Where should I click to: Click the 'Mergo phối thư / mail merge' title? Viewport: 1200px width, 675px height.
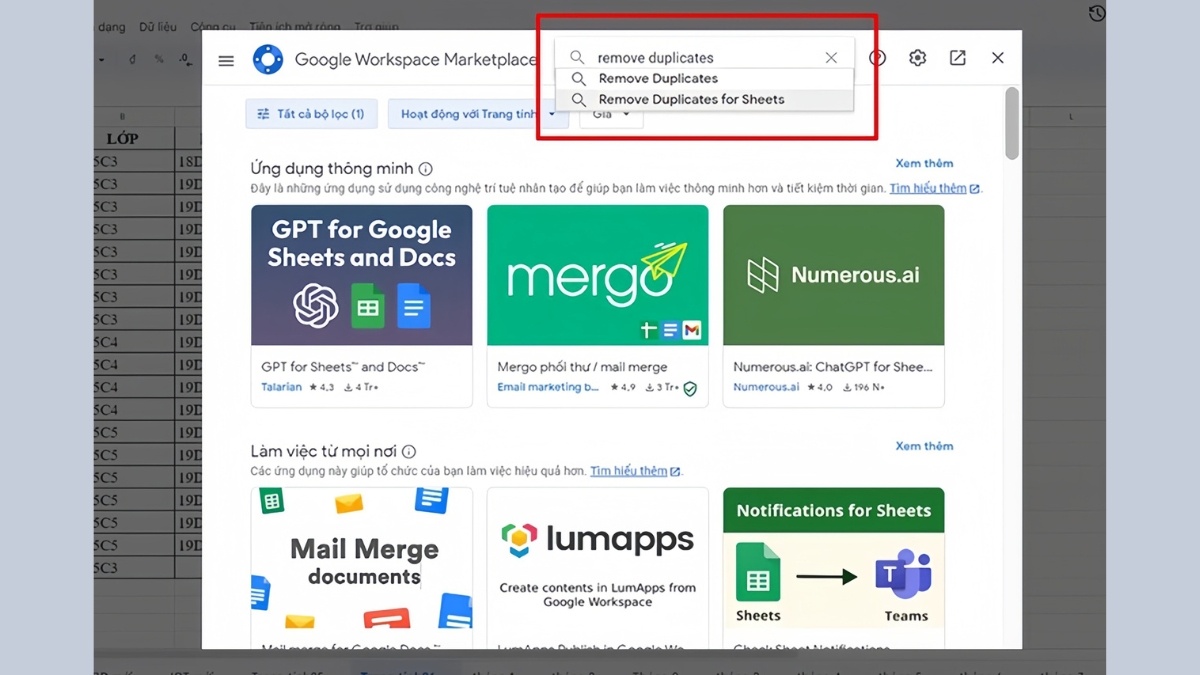(582, 367)
